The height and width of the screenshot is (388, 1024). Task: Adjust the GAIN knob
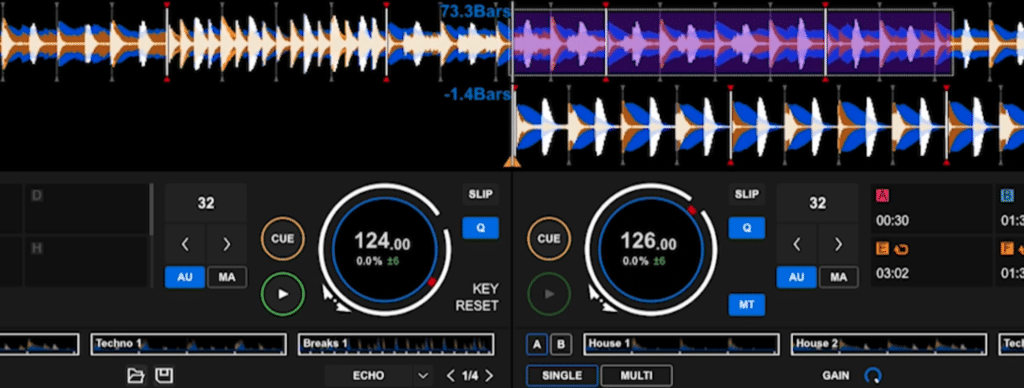click(x=872, y=376)
